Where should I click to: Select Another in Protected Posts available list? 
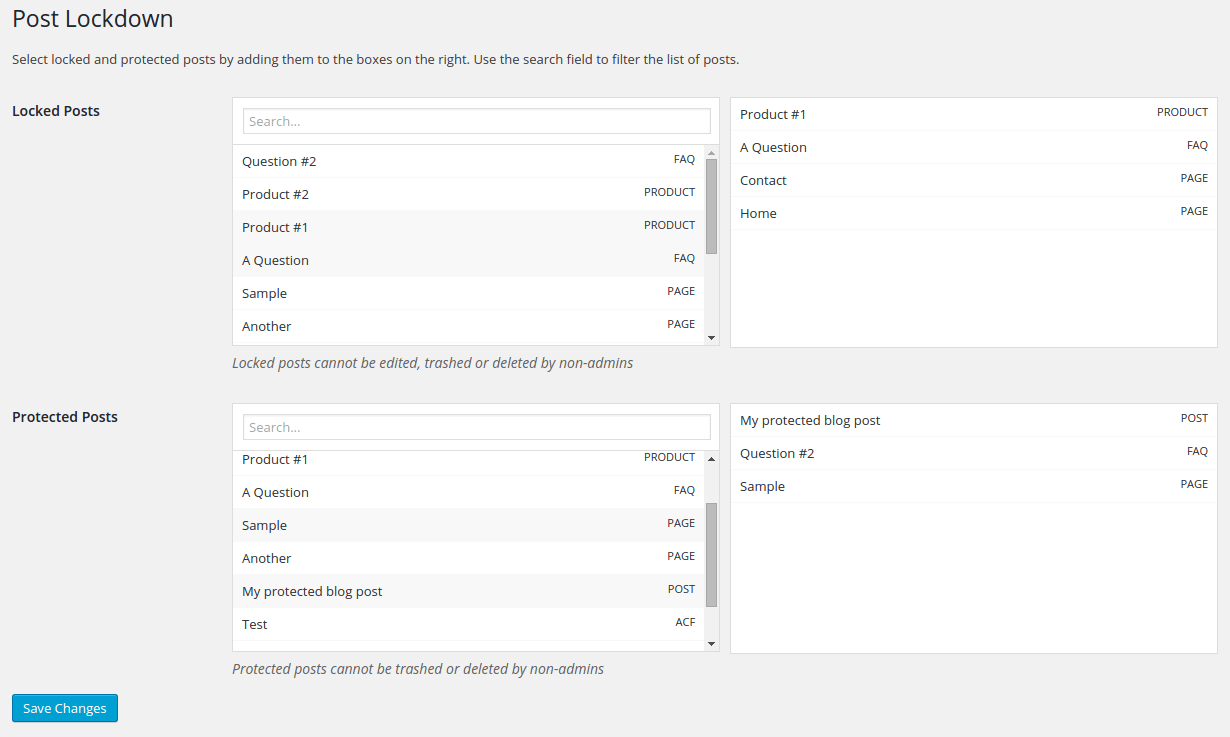click(469, 558)
